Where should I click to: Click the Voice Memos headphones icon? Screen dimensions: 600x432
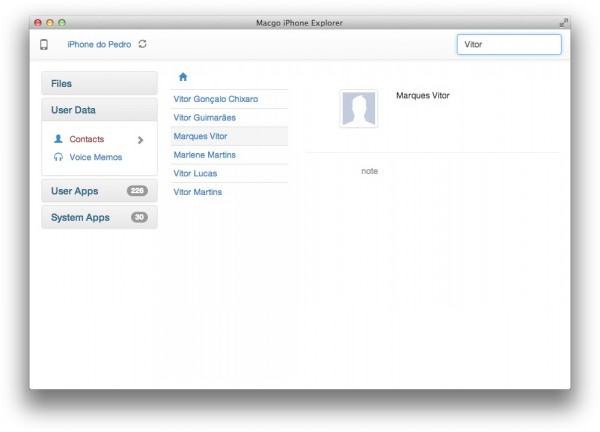pyautogui.click(x=58, y=157)
